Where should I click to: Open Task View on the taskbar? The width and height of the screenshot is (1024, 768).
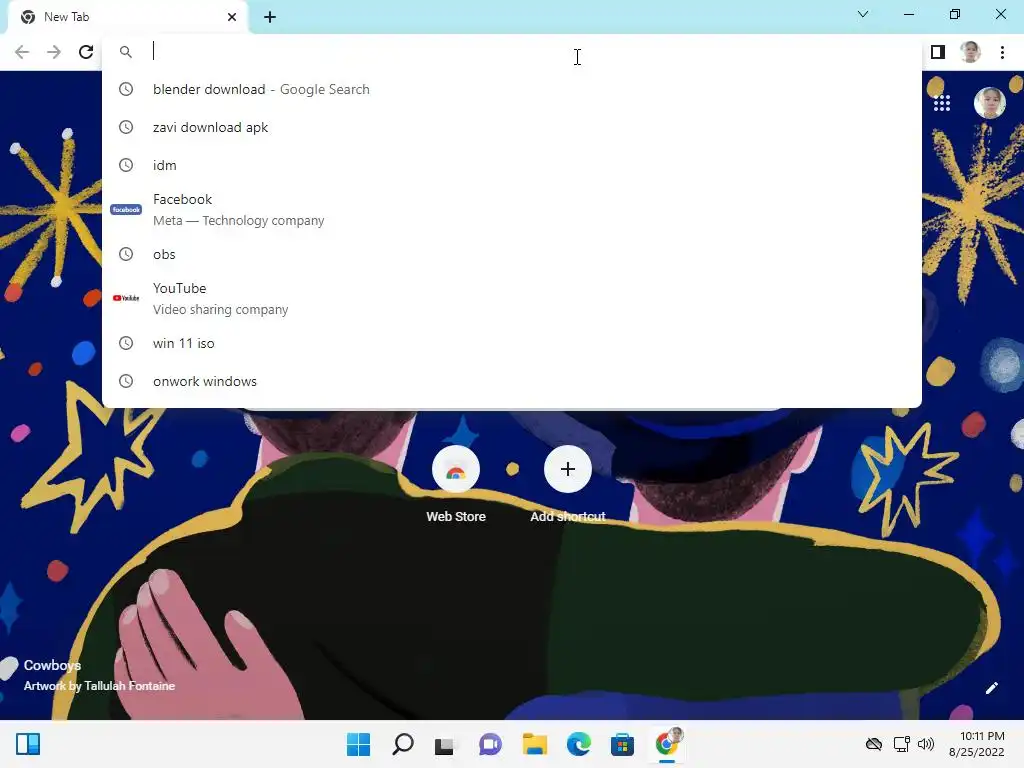445,744
